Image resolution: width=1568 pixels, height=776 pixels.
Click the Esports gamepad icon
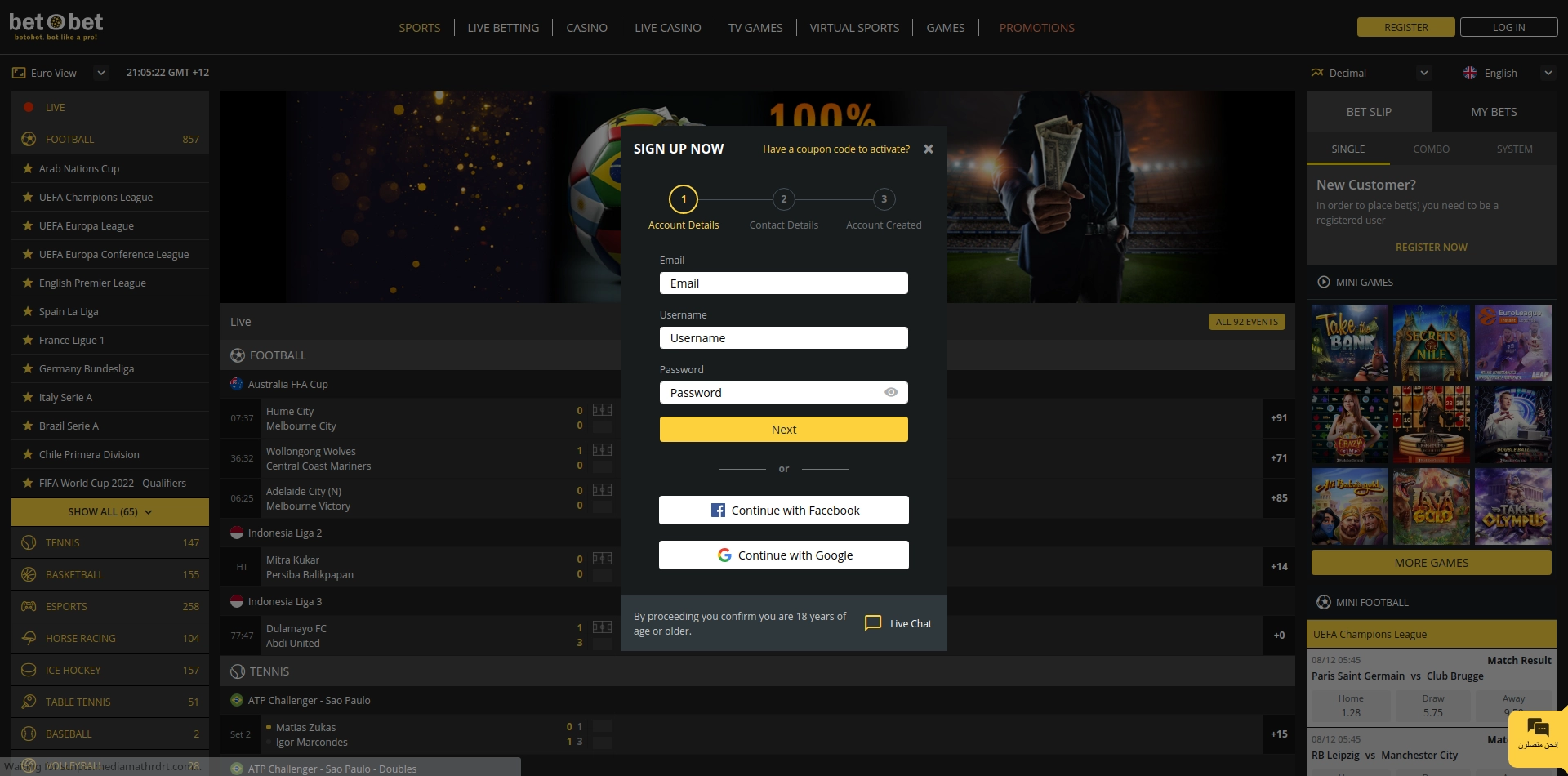29,606
